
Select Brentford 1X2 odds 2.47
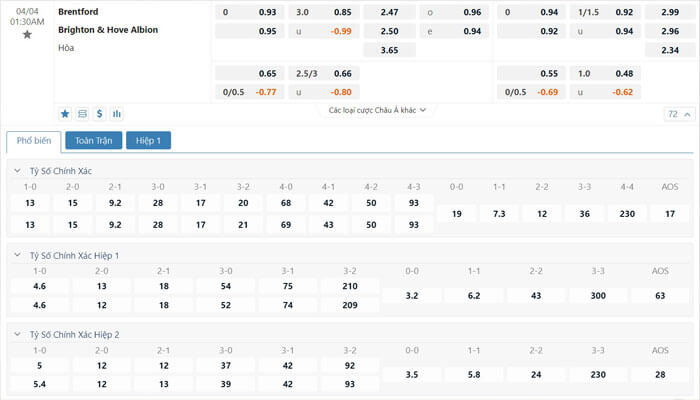389,12
